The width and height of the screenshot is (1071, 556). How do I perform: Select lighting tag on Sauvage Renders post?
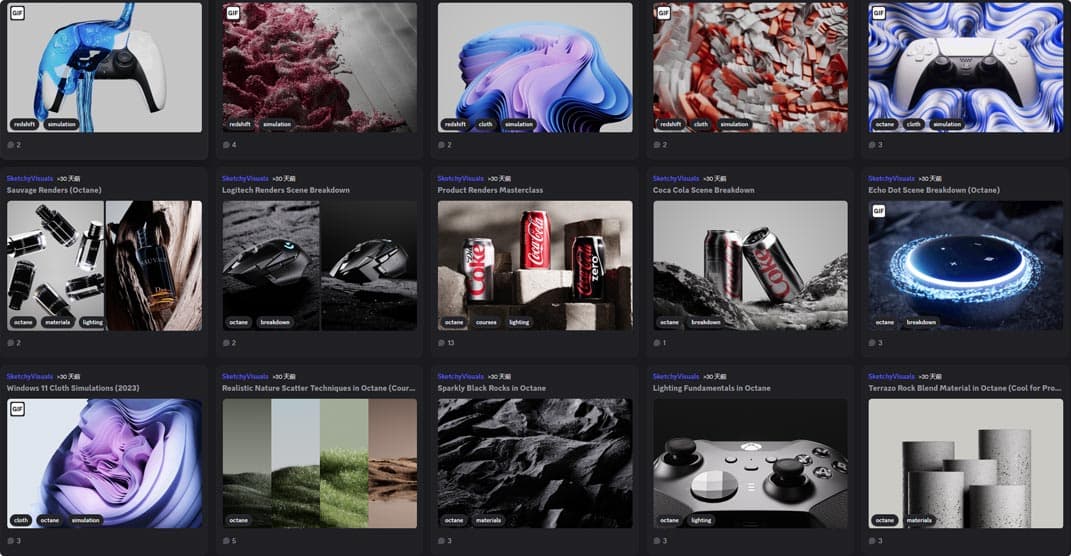pos(92,322)
